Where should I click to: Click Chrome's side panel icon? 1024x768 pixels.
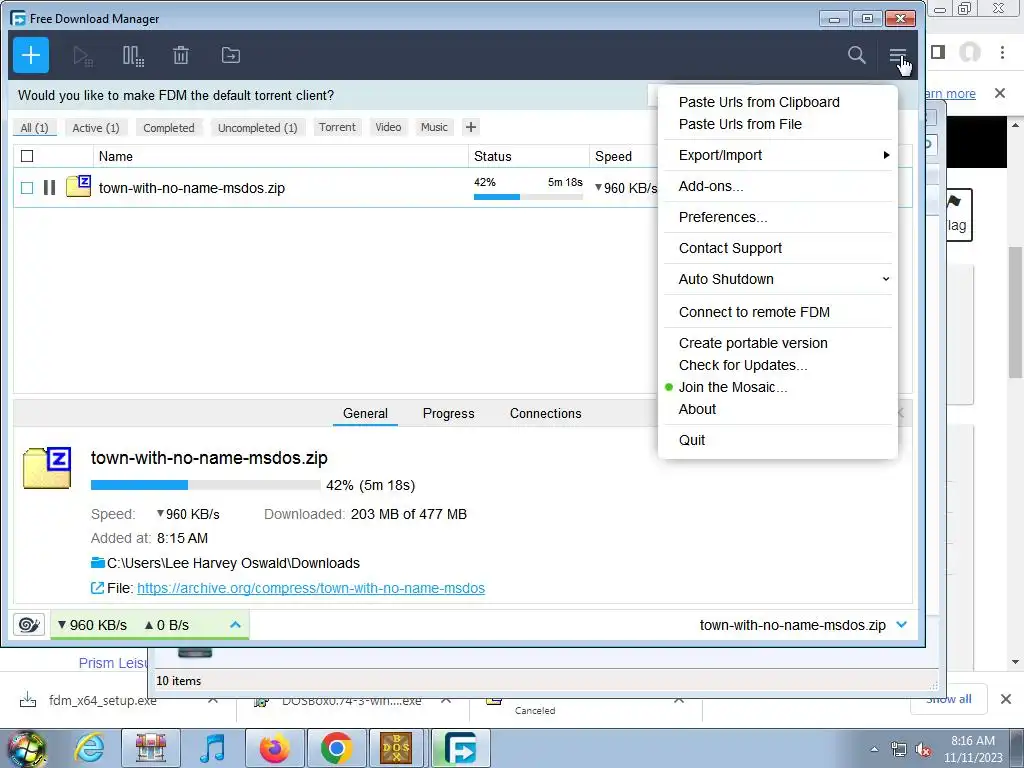pos(938,52)
